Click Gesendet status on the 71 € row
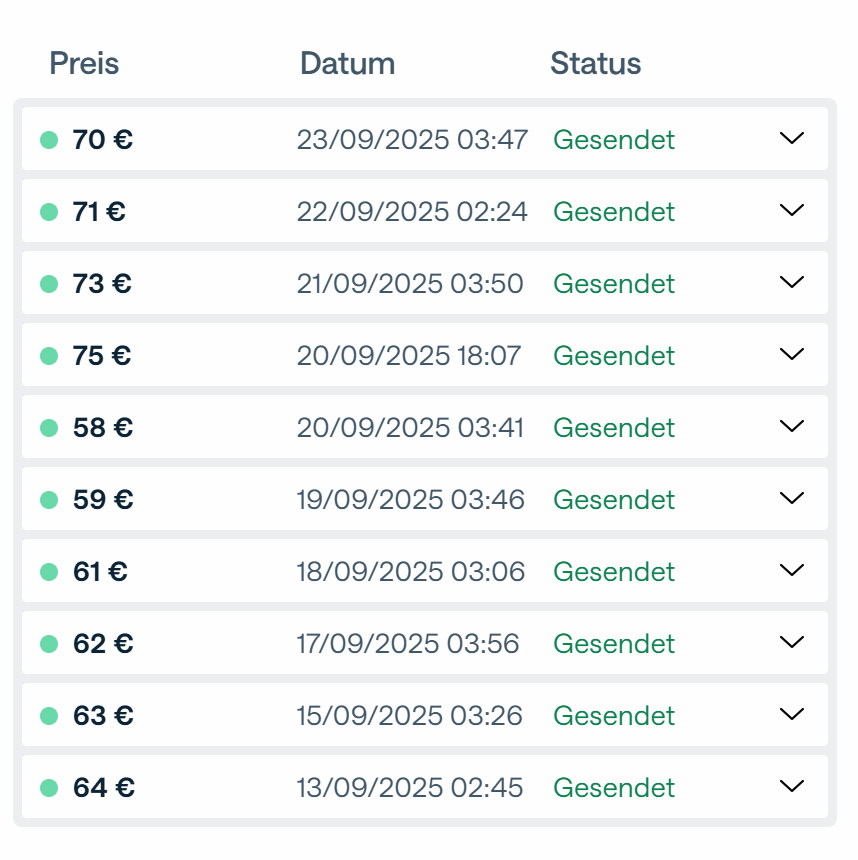Image resolution: width=858 pixels, height=860 pixels. click(614, 212)
